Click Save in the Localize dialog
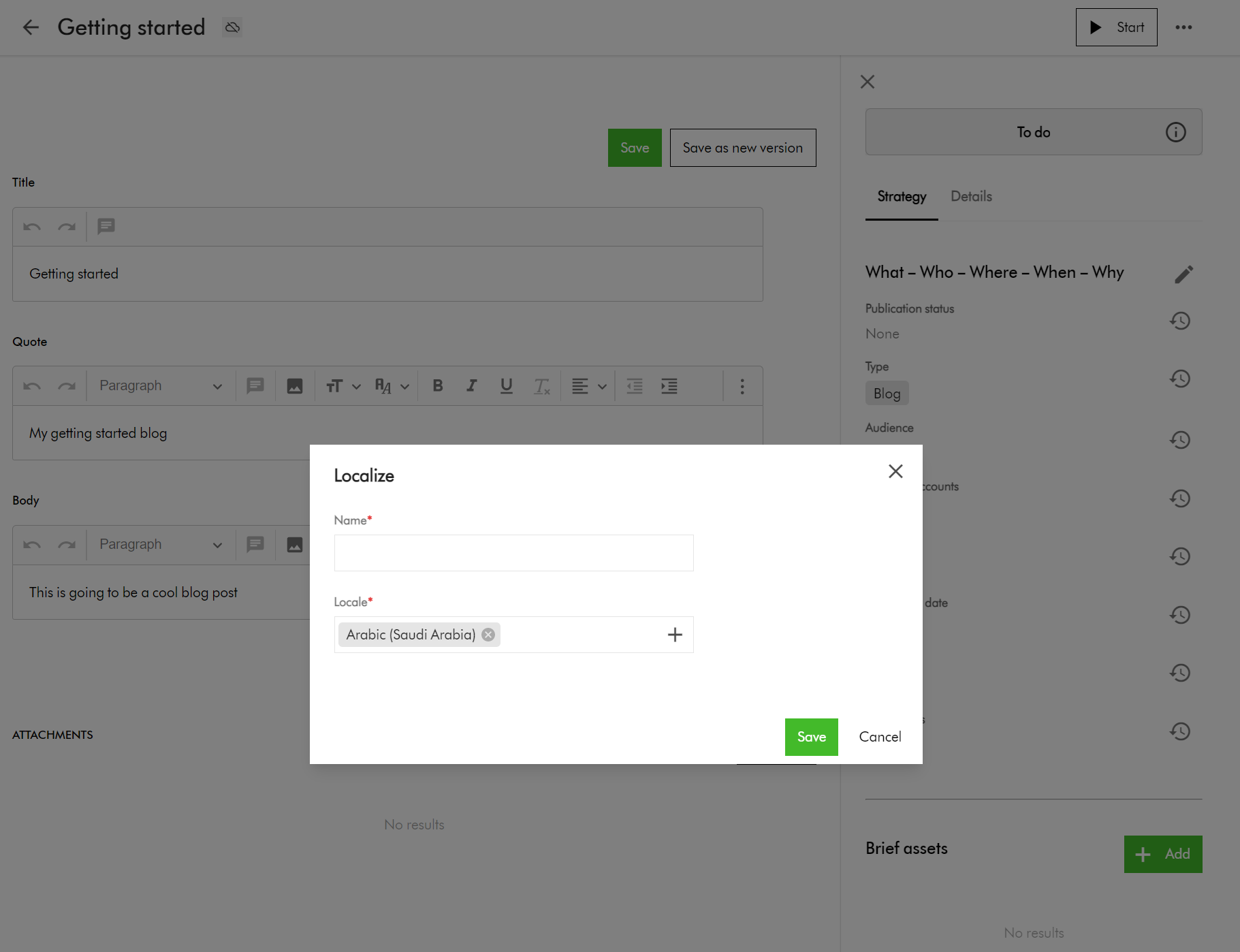Viewport: 1240px width, 952px height. (811, 737)
